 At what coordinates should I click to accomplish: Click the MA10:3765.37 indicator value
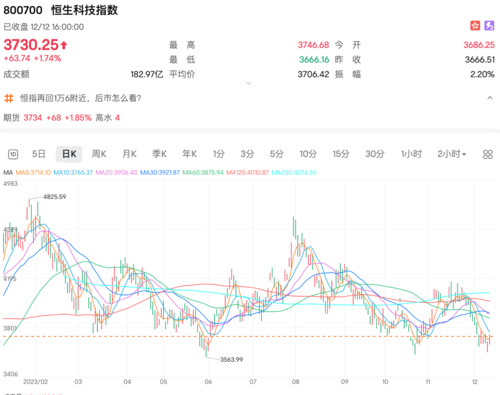(x=73, y=173)
